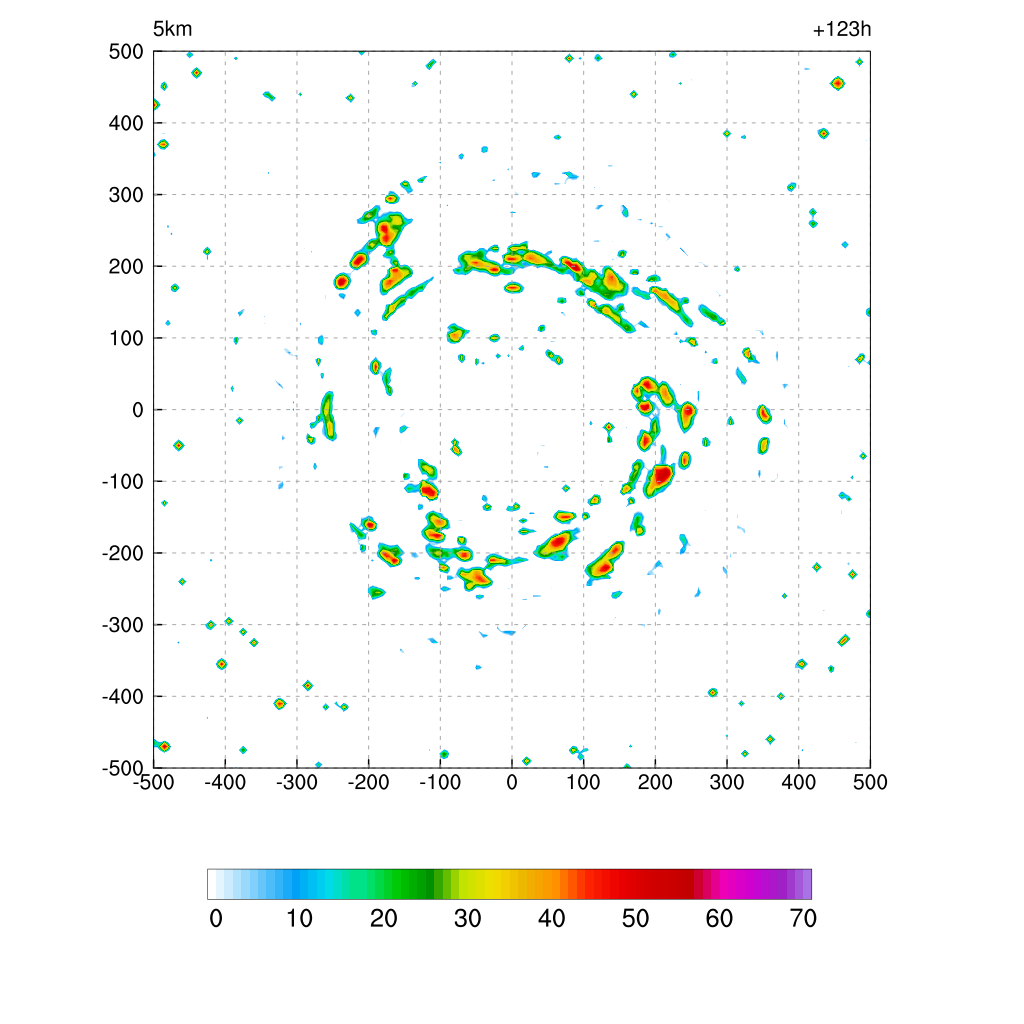
Task: Click the y-axis tick label "-300"
Action: click(123, 625)
